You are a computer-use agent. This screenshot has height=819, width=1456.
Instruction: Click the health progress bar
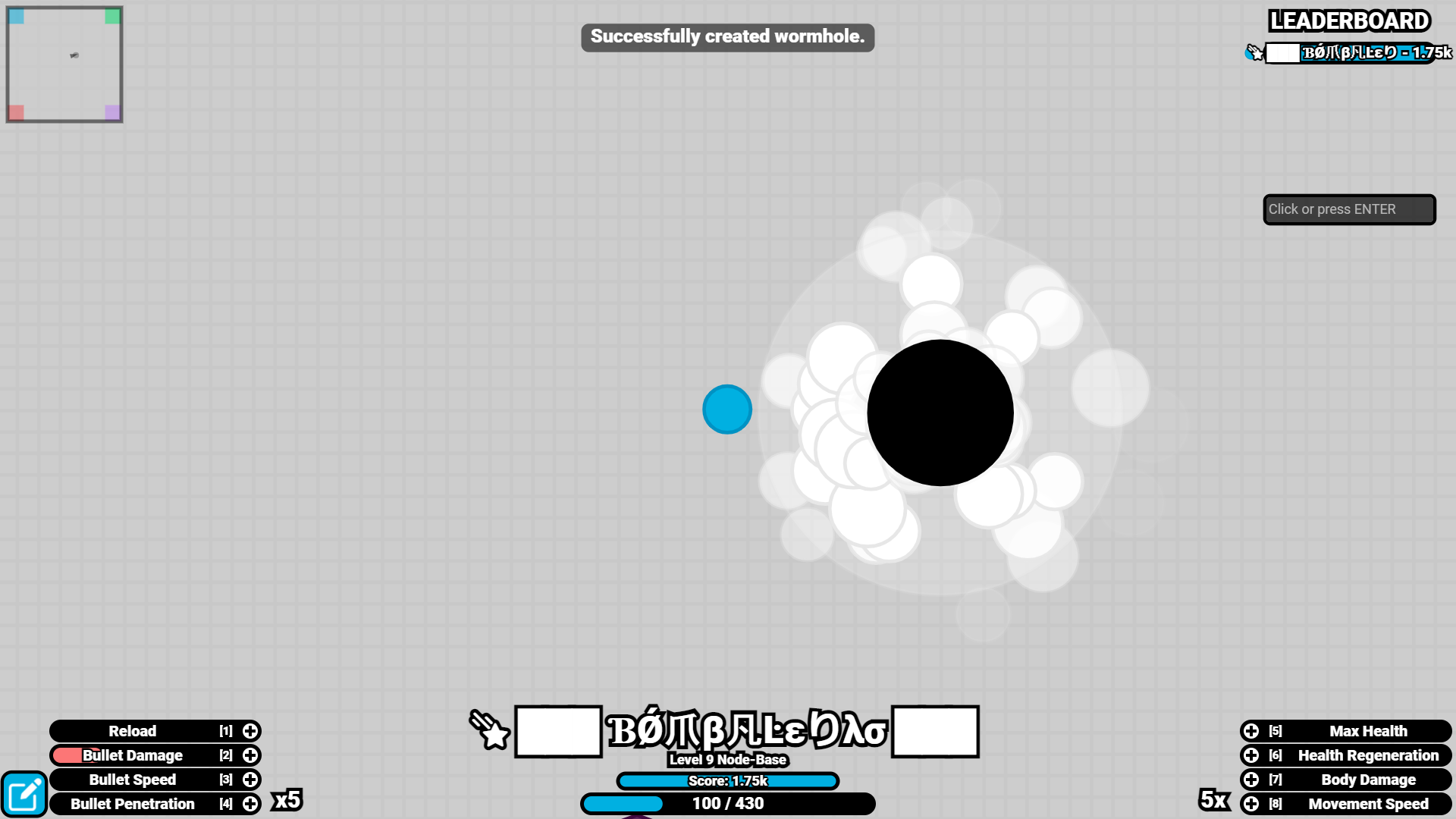click(x=727, y=804)
